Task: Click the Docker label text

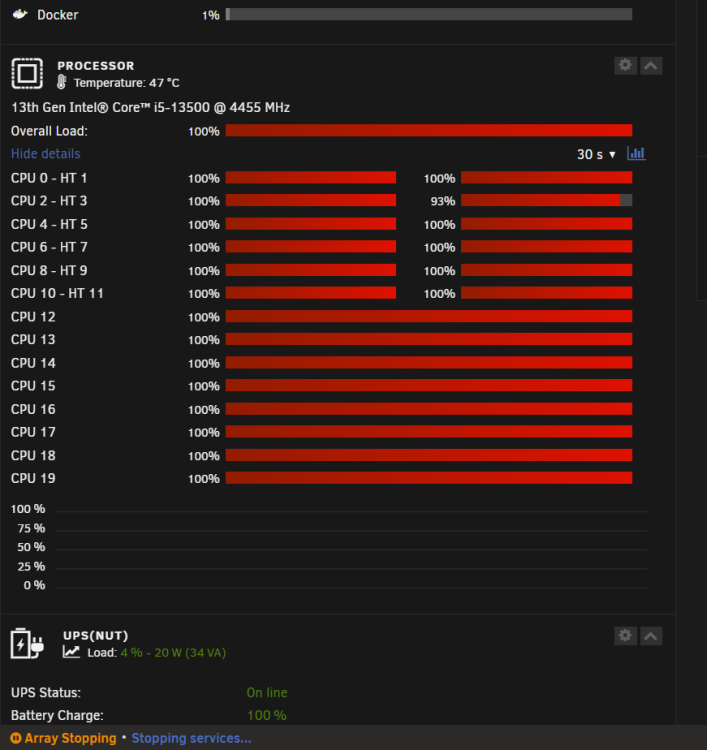Action: pyautogui.click(x=57, y=15)
